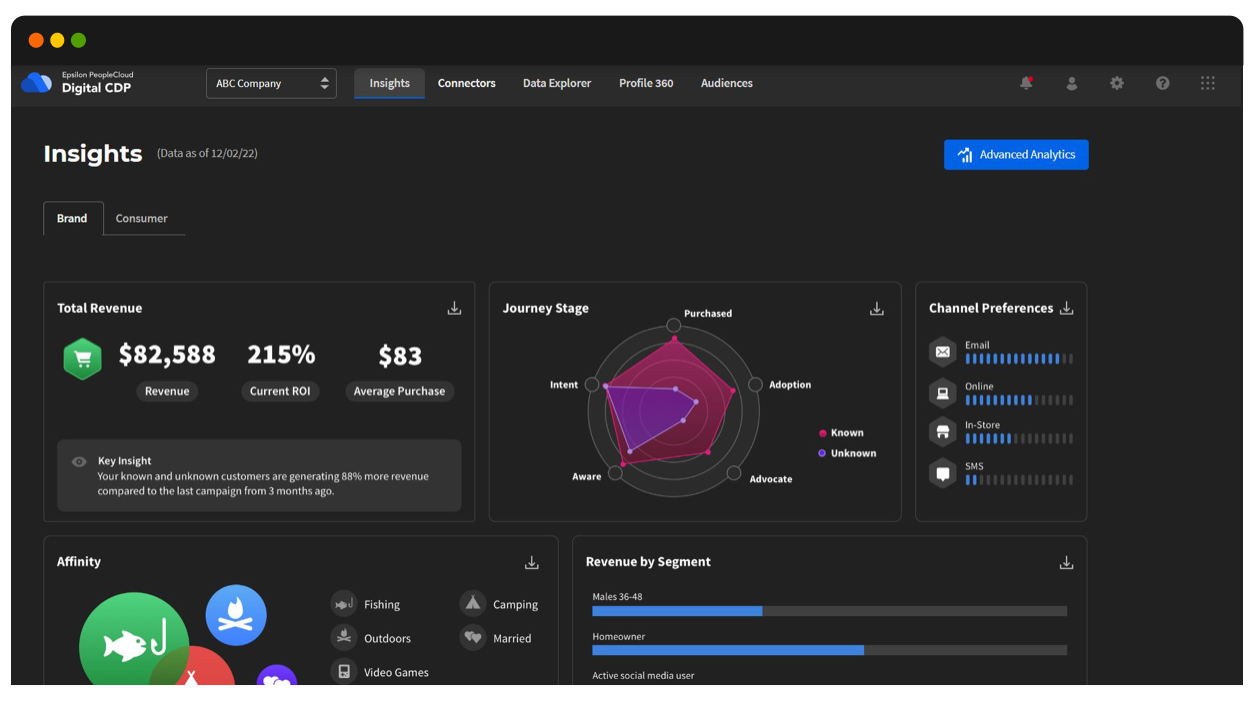The width and height of the screenshot is (1252, 704).
Task: Open the app grid launcher
Action: pos(1207,84)
